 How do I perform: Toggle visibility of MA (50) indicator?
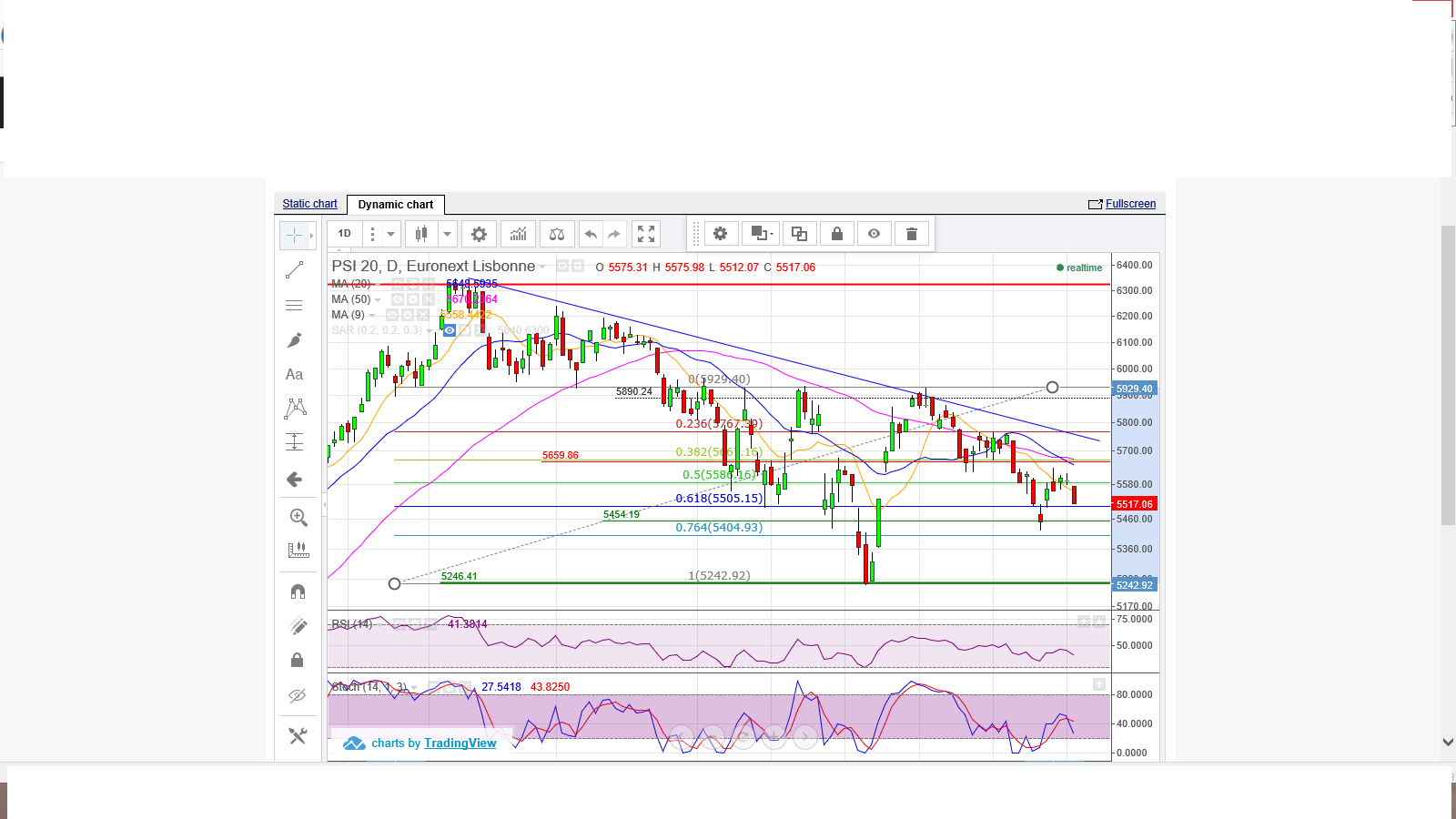pyautogui.click(x=398, y=299)
